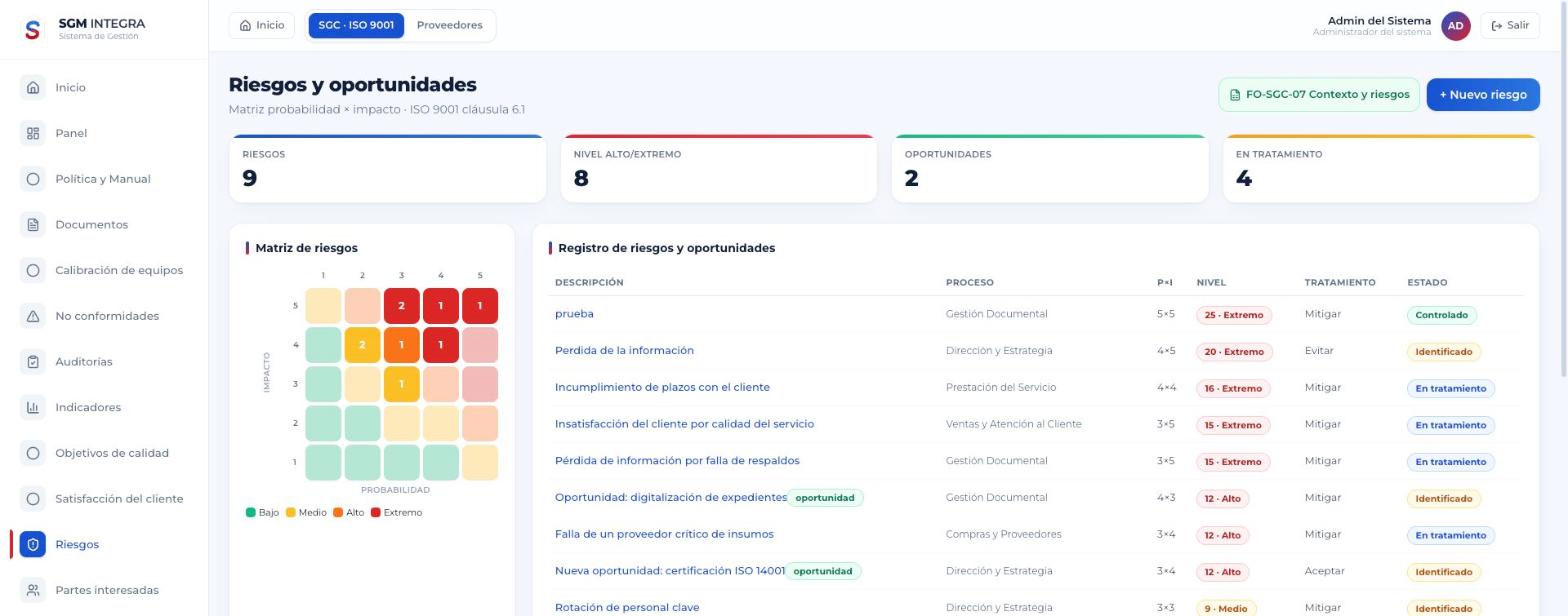Click the Partes interesadas people icon
The image size is (1568, 616).
33,590
